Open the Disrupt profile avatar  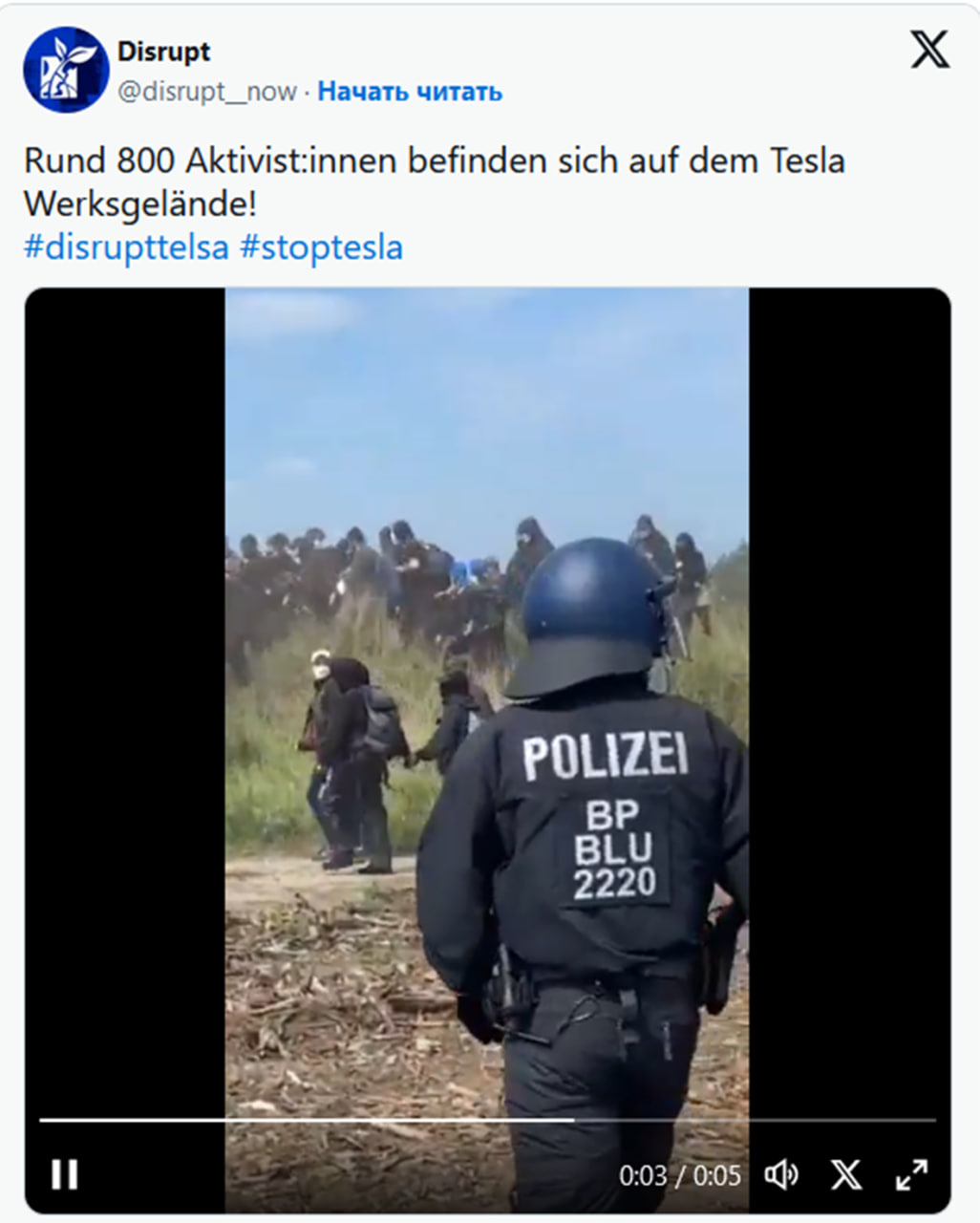pyautogui.click(x=65, y=69)
